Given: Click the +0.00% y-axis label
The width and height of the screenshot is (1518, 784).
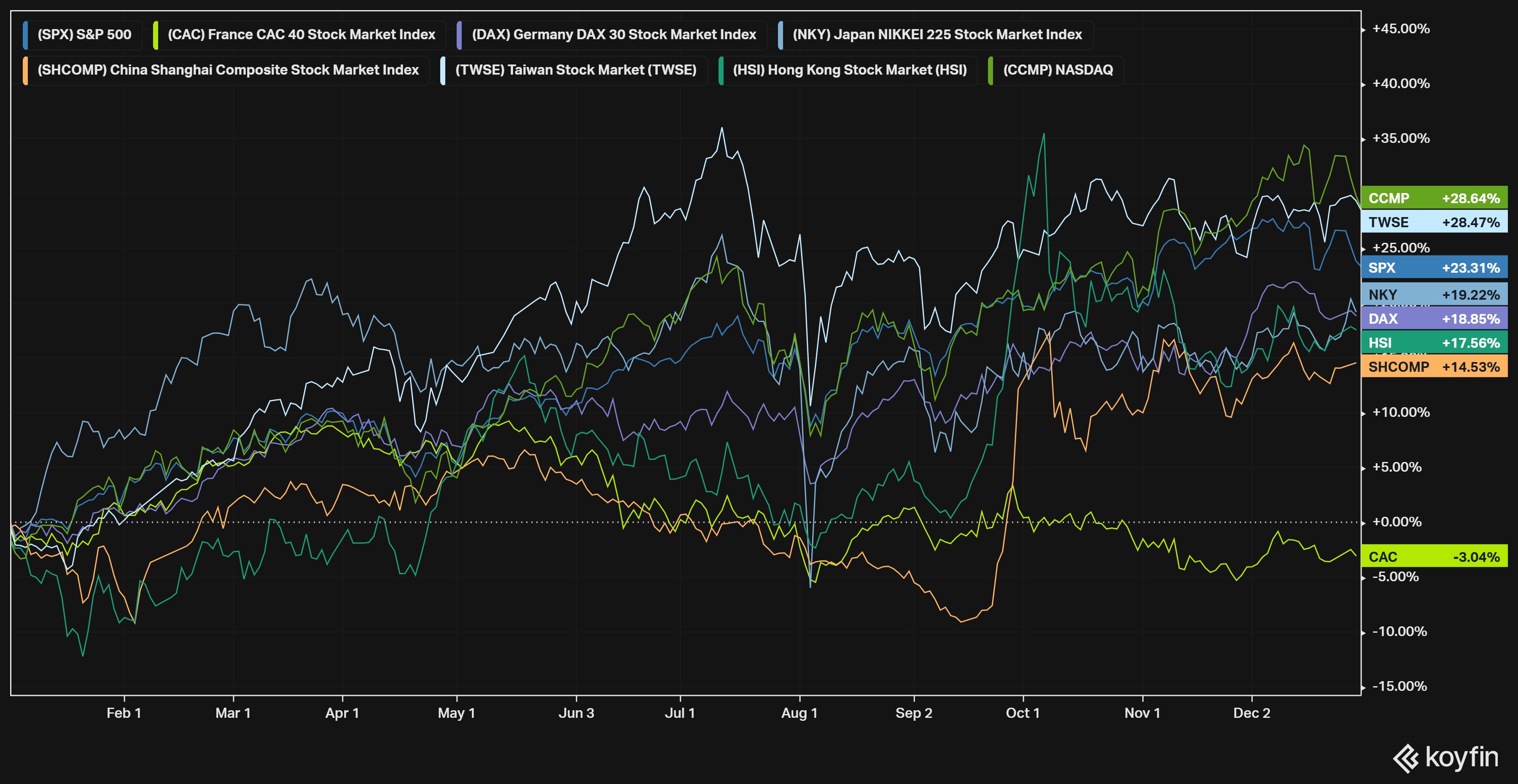Looking at the screenshot, I should pos(1397,522).
